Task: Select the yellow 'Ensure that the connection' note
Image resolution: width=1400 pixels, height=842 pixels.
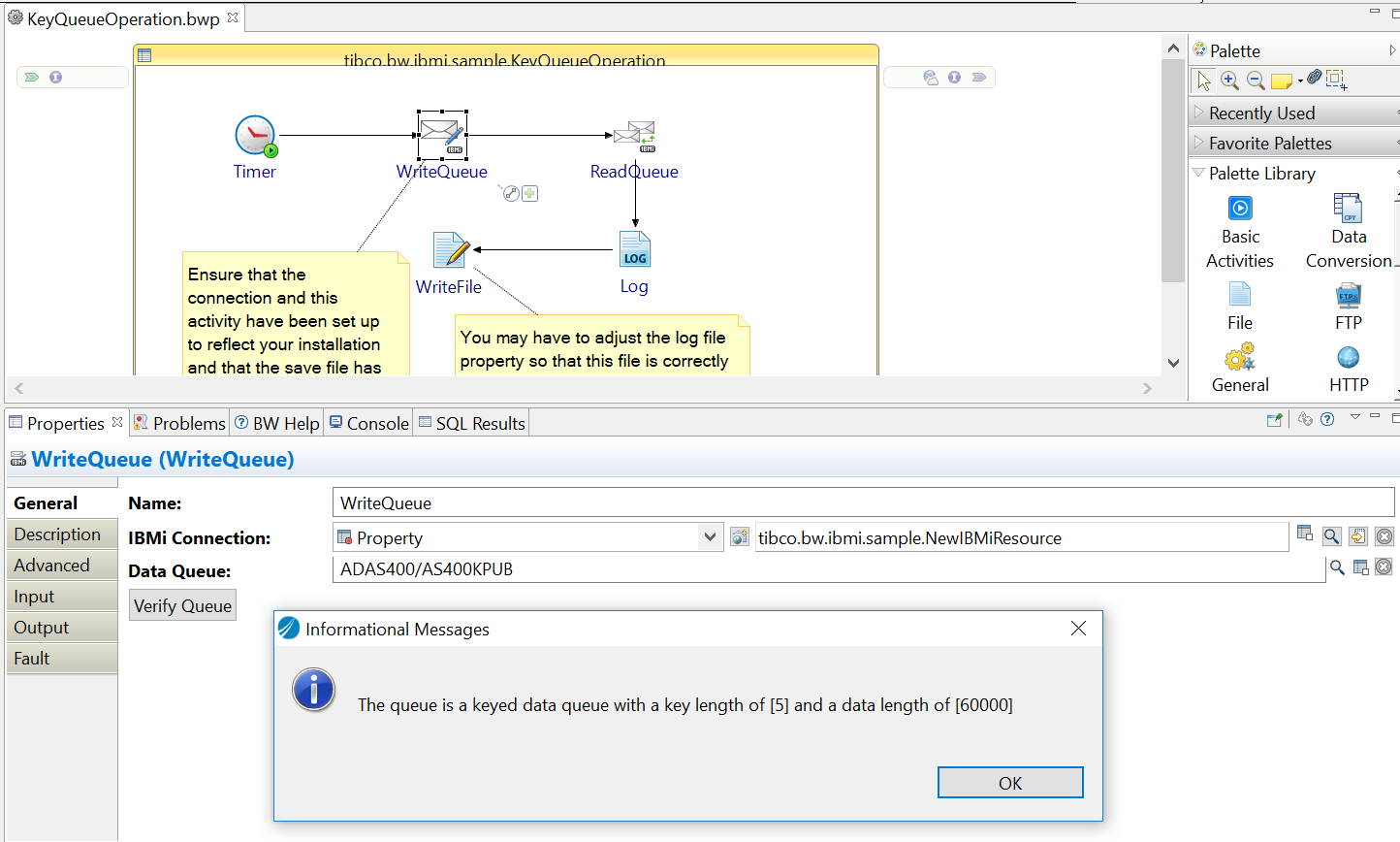Action: pos(296,313)
